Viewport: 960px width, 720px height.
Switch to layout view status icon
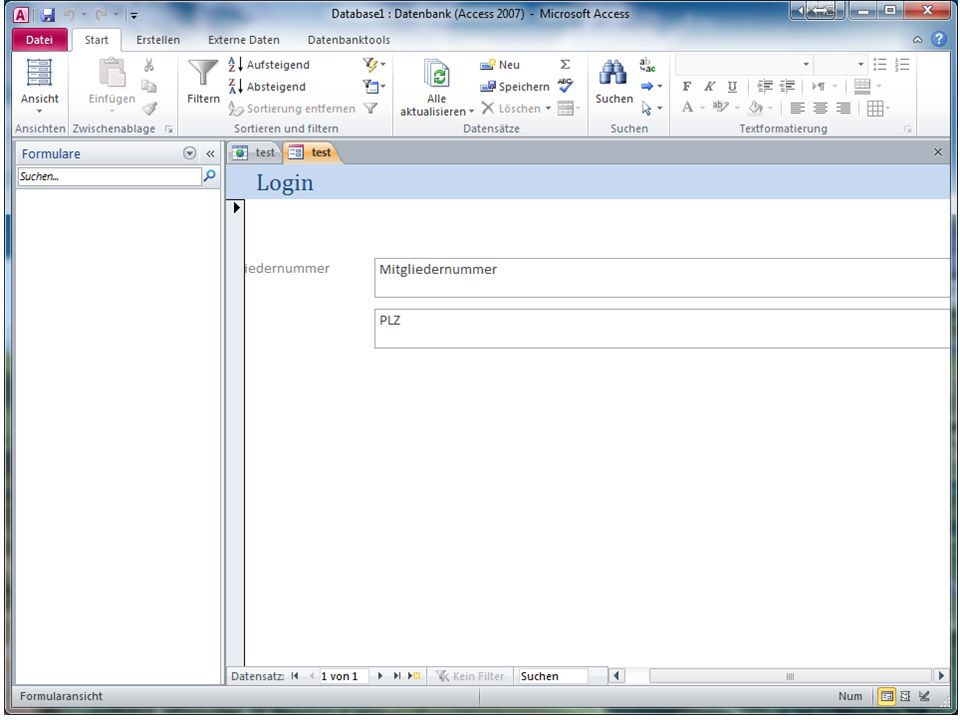coord(906,696)
